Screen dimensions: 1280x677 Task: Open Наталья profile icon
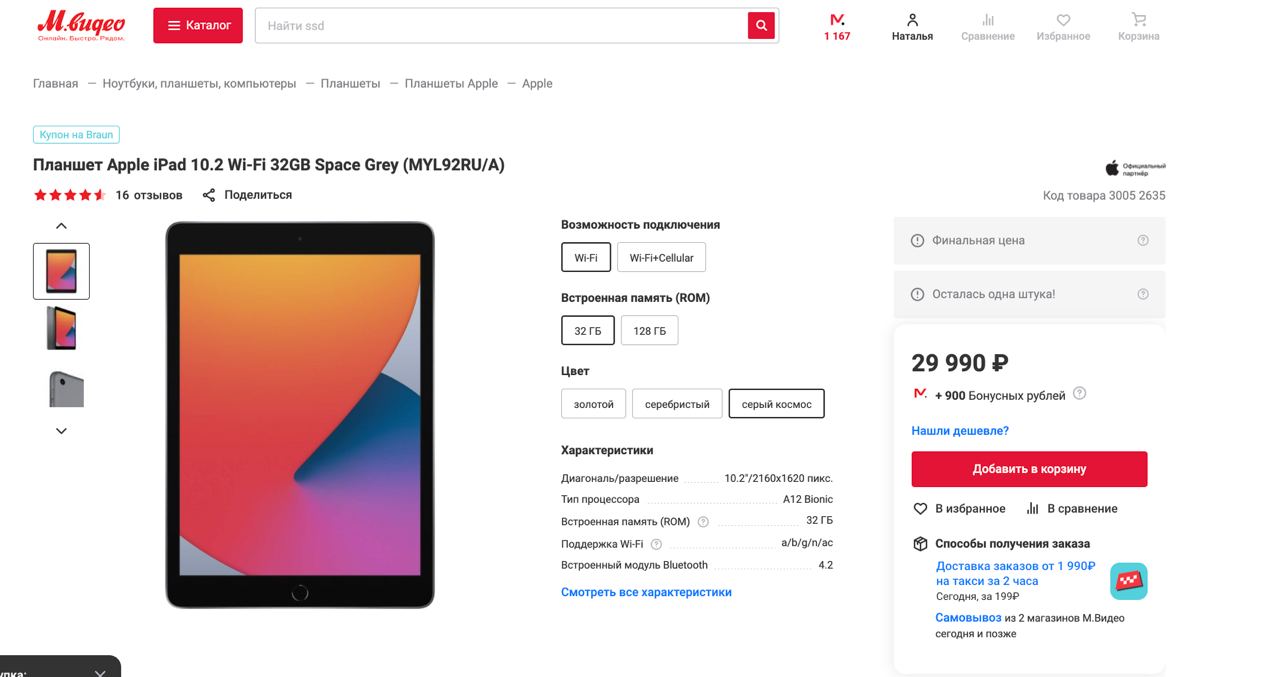[x=912, y=20]
